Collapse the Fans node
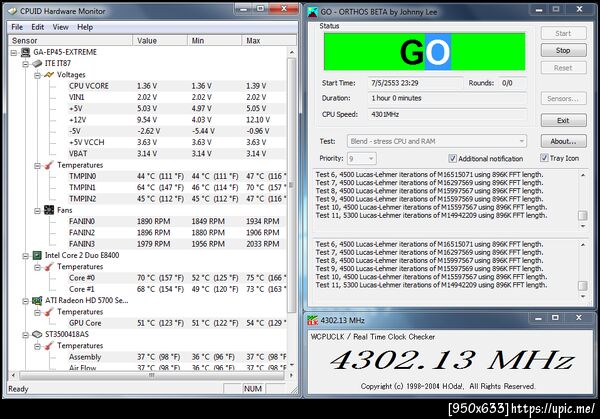Screen dimensions: 600x419 (37, 211)
